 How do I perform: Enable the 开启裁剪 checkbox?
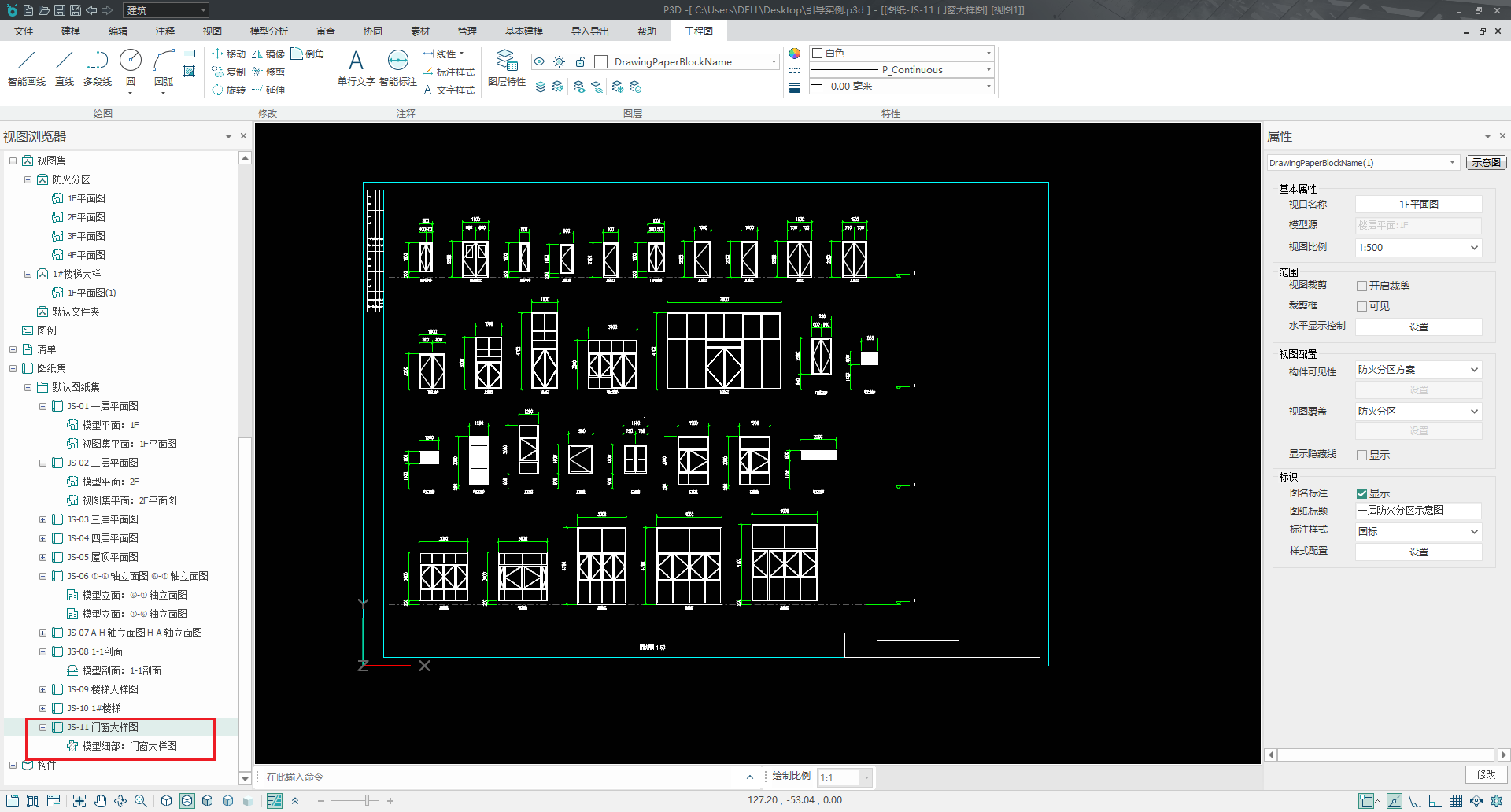[1361, 286]
